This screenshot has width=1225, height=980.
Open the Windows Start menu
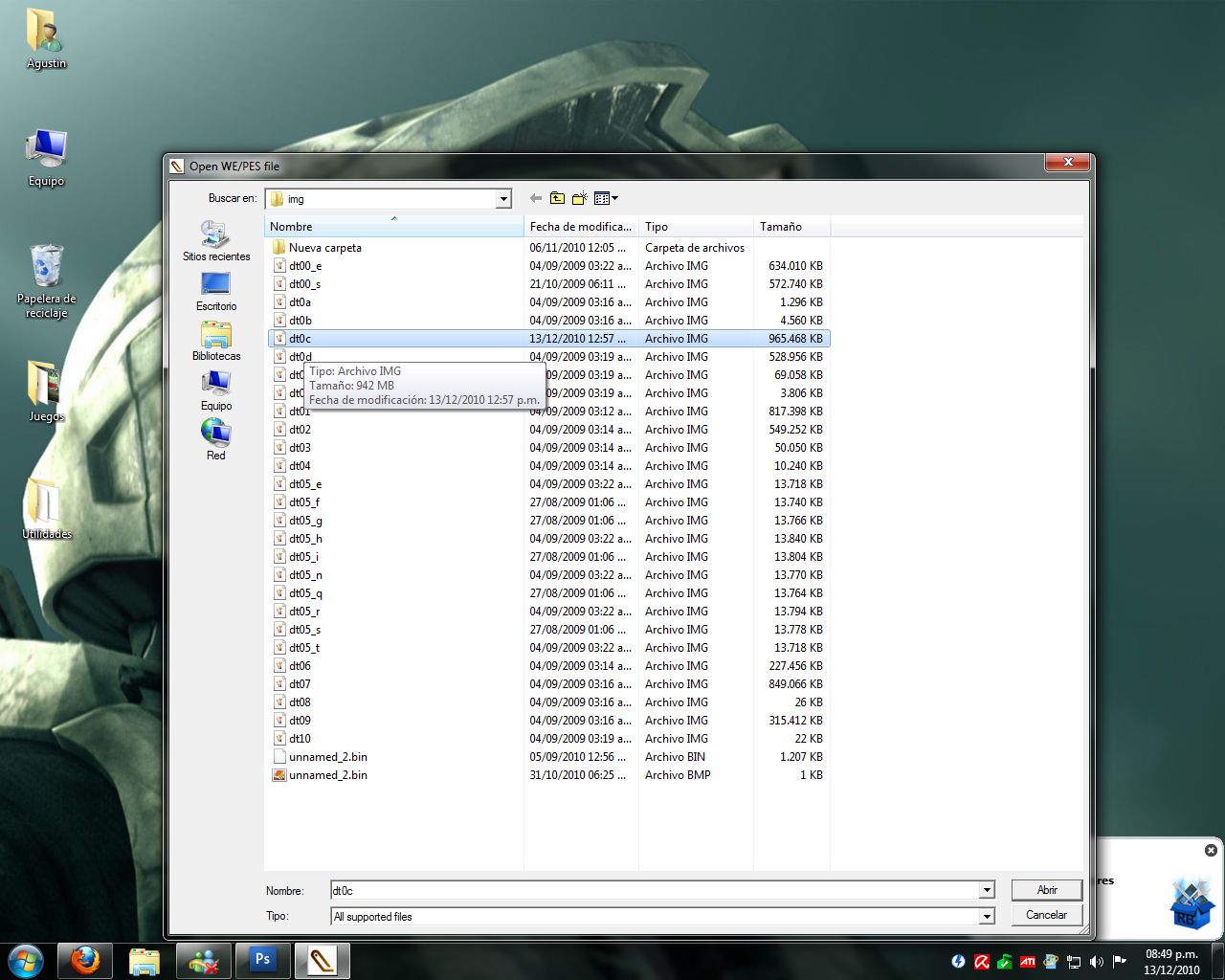coord(26,961)
